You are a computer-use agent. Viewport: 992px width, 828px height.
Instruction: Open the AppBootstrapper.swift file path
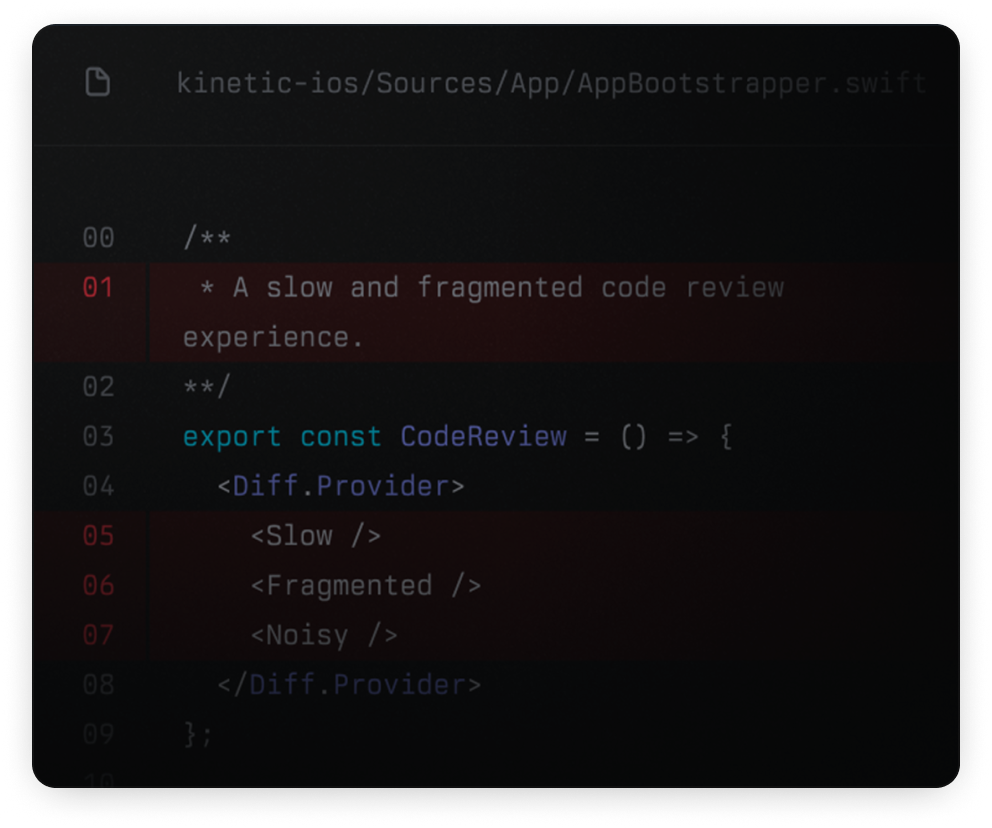[551, 83]
